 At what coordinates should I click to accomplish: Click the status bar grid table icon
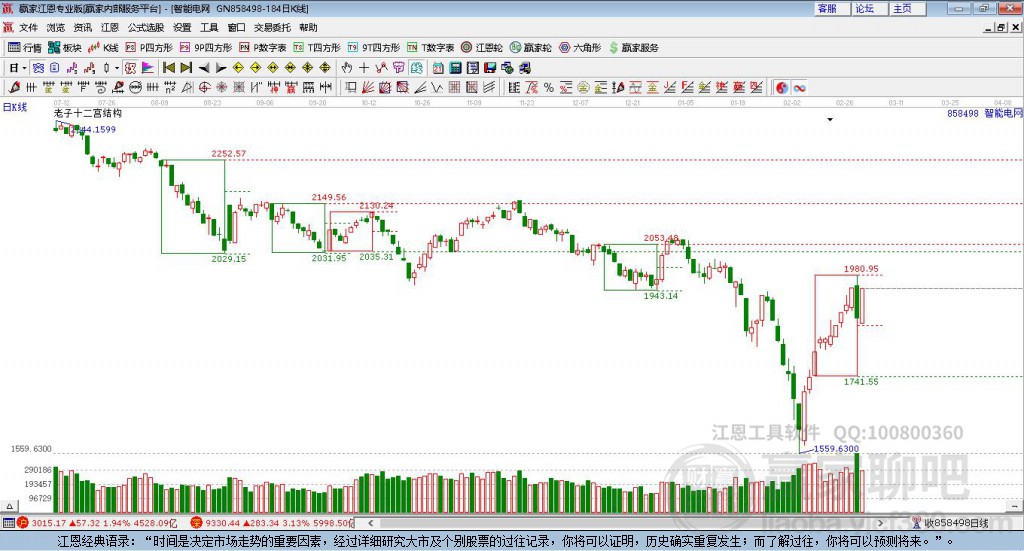pos(8,523)
